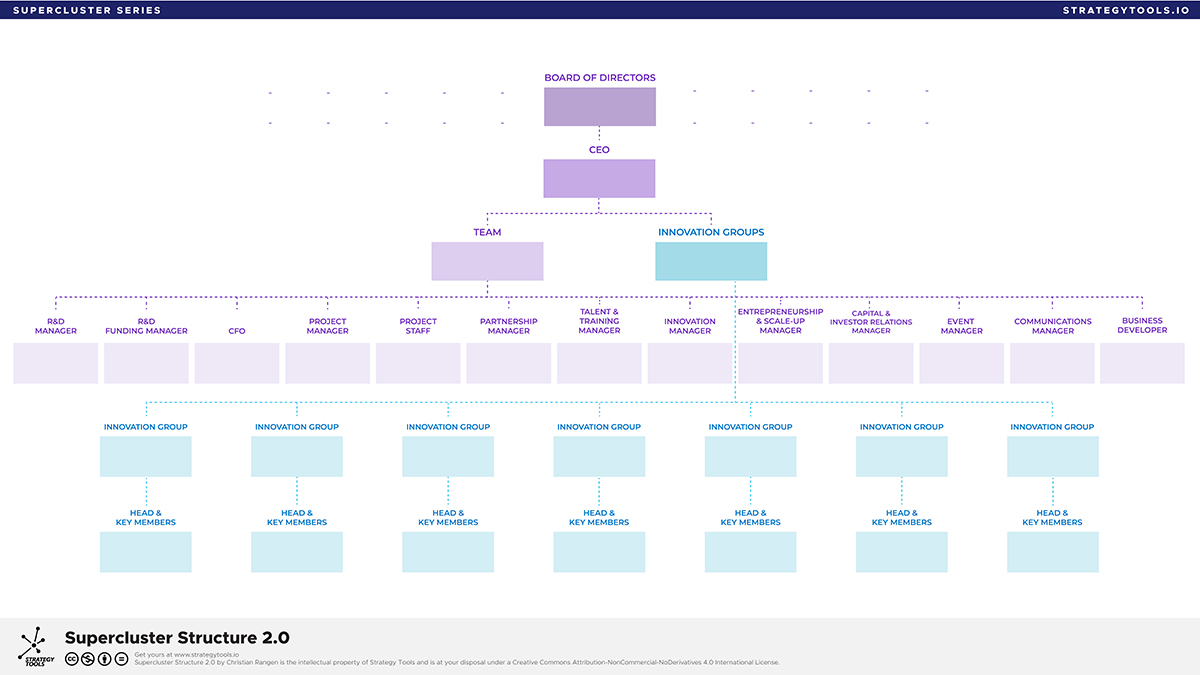Click the Creative Commons CC license icon

[x=71, y=658]
